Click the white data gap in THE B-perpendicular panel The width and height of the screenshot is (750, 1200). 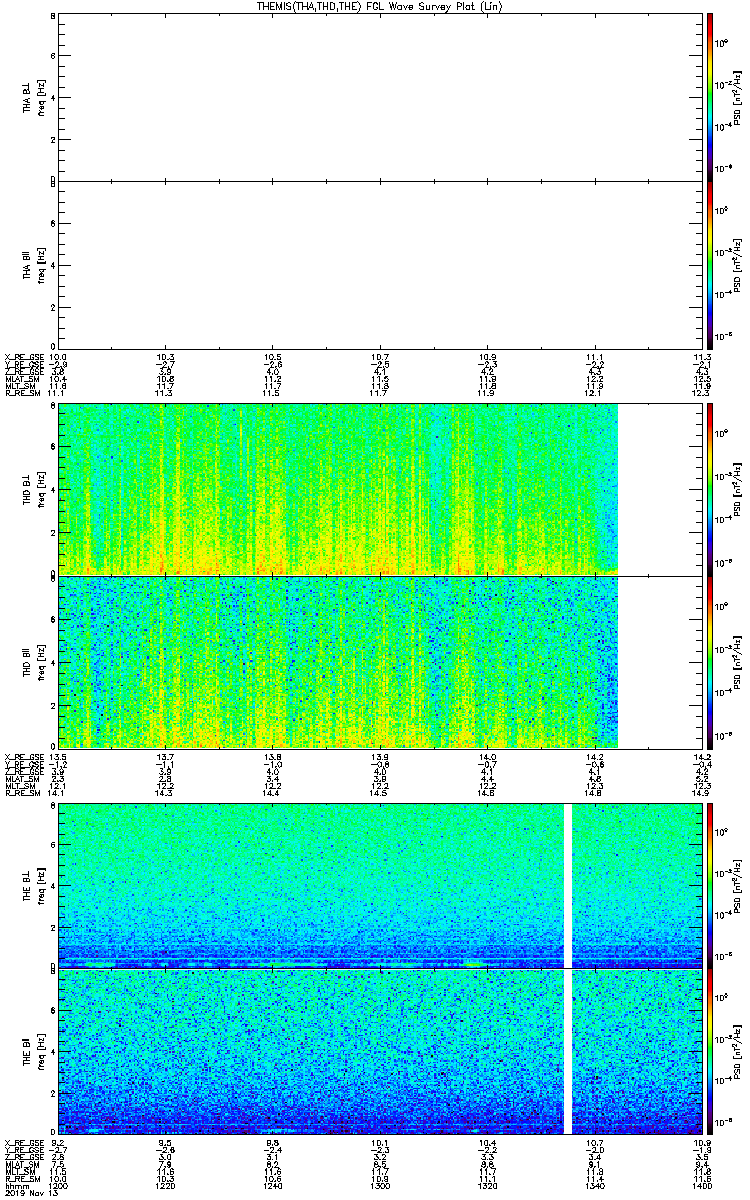(x=569, y=886)
